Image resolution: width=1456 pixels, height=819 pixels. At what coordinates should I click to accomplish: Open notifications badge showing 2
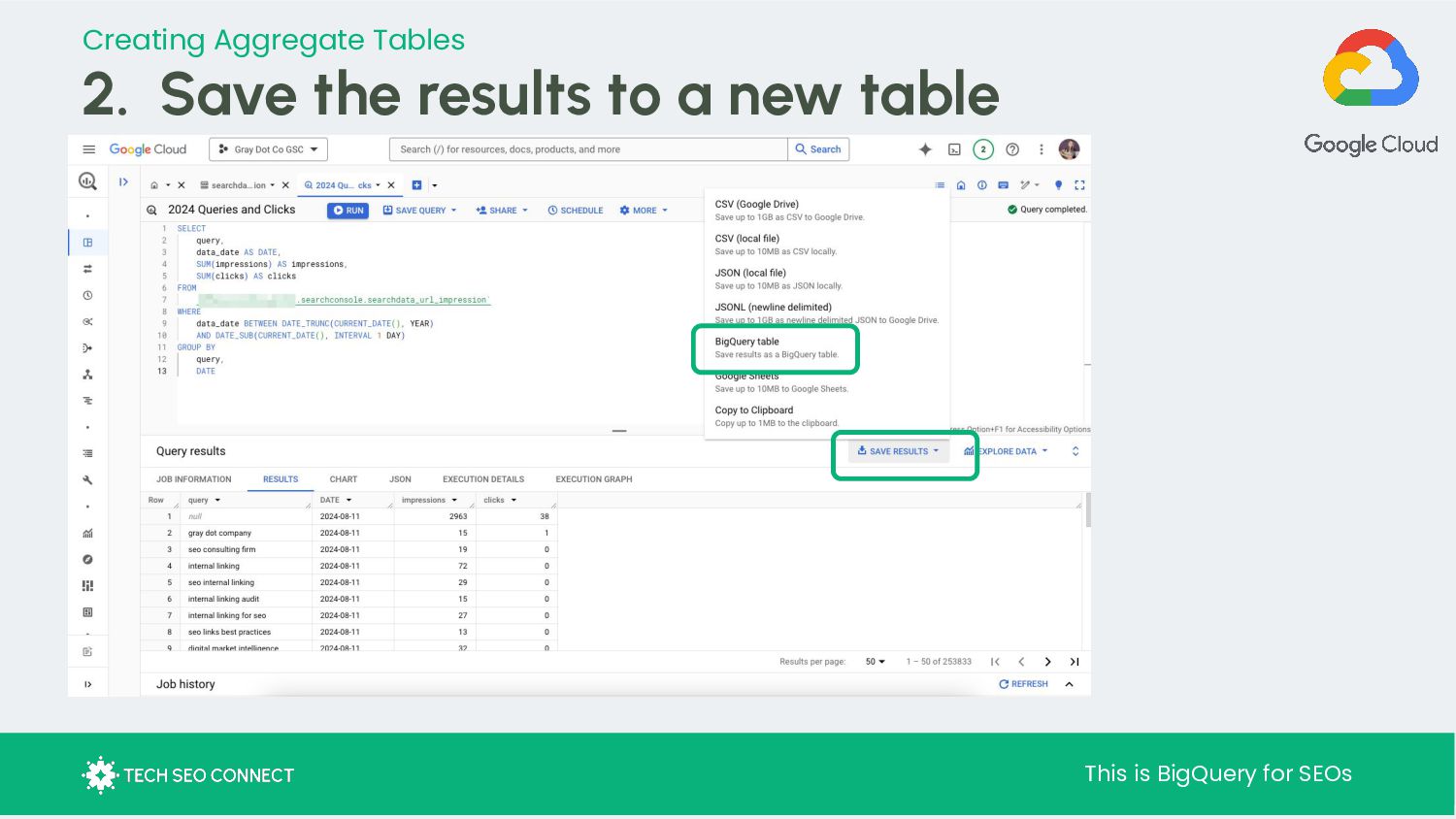click(x=983, y=149)
